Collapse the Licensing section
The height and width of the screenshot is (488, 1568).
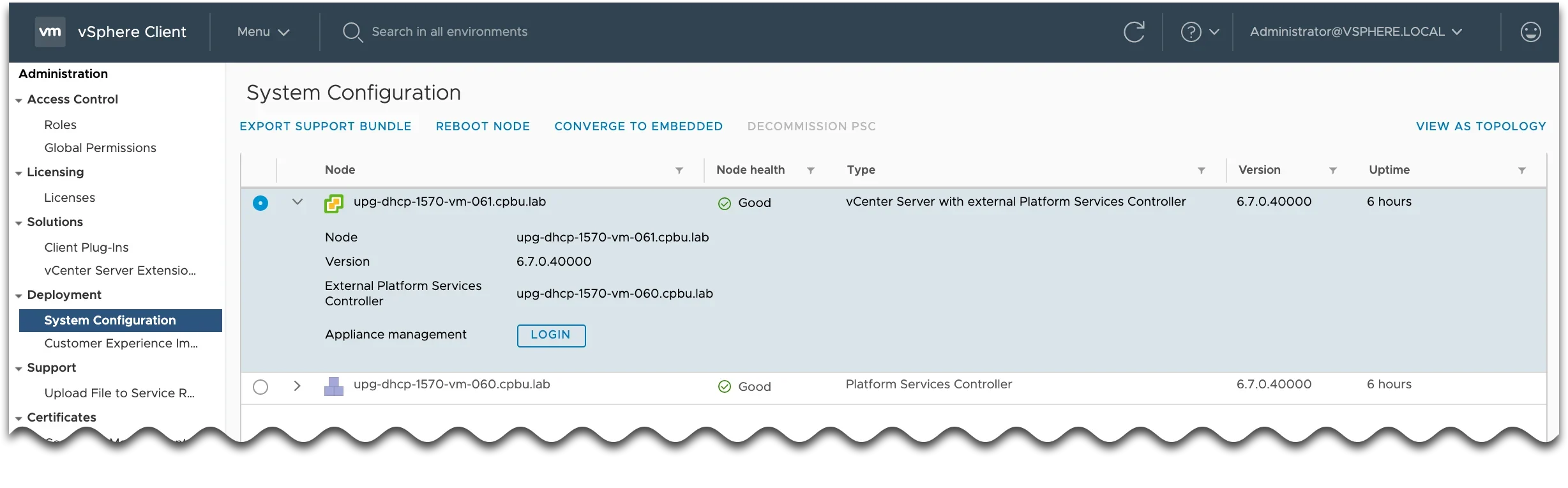pyautogui.click(x=19, y=174)
